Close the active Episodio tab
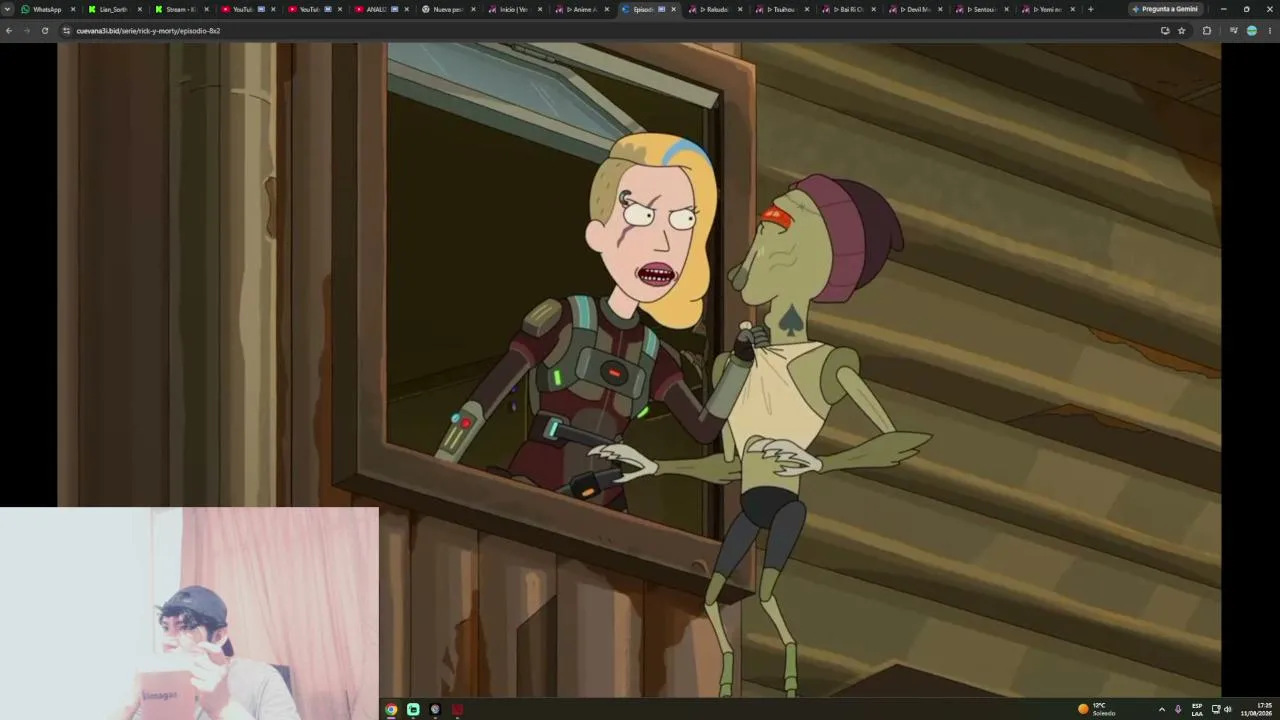The width and height of the screenshot is (1280, 720). click(x=673, y=9)
